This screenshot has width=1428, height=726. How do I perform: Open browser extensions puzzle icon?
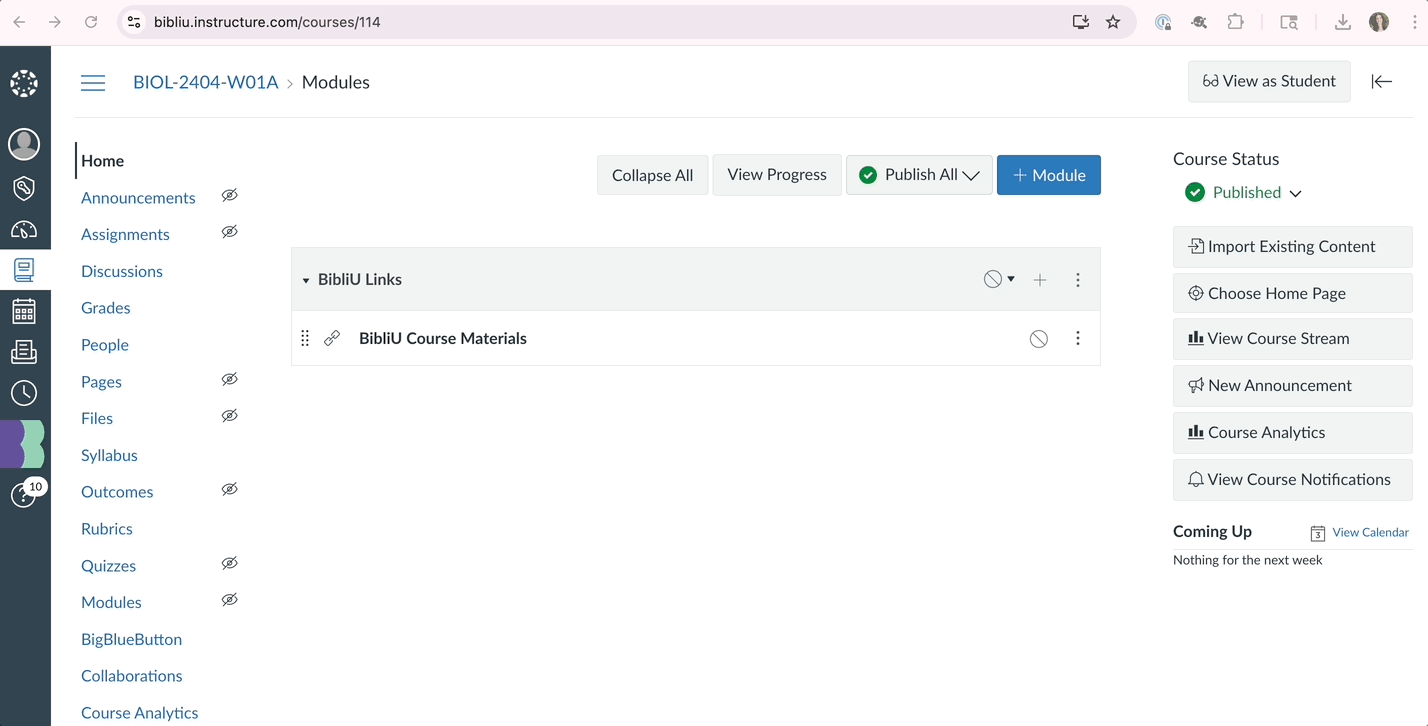point(1236,22)
